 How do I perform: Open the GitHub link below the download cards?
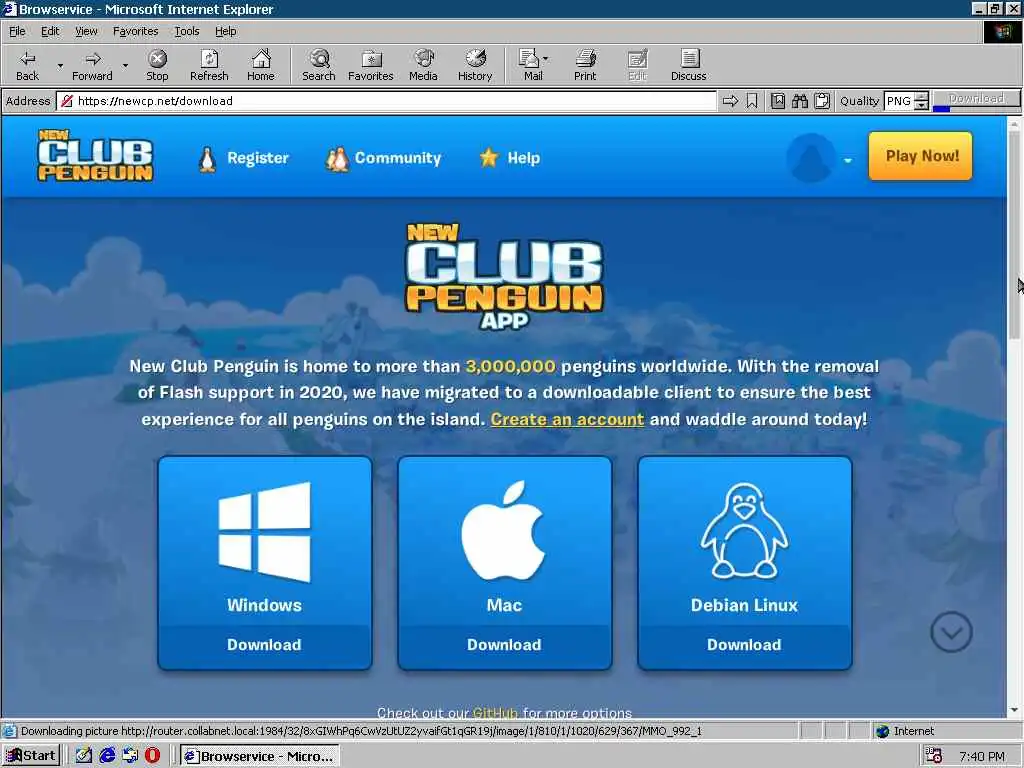494,712
